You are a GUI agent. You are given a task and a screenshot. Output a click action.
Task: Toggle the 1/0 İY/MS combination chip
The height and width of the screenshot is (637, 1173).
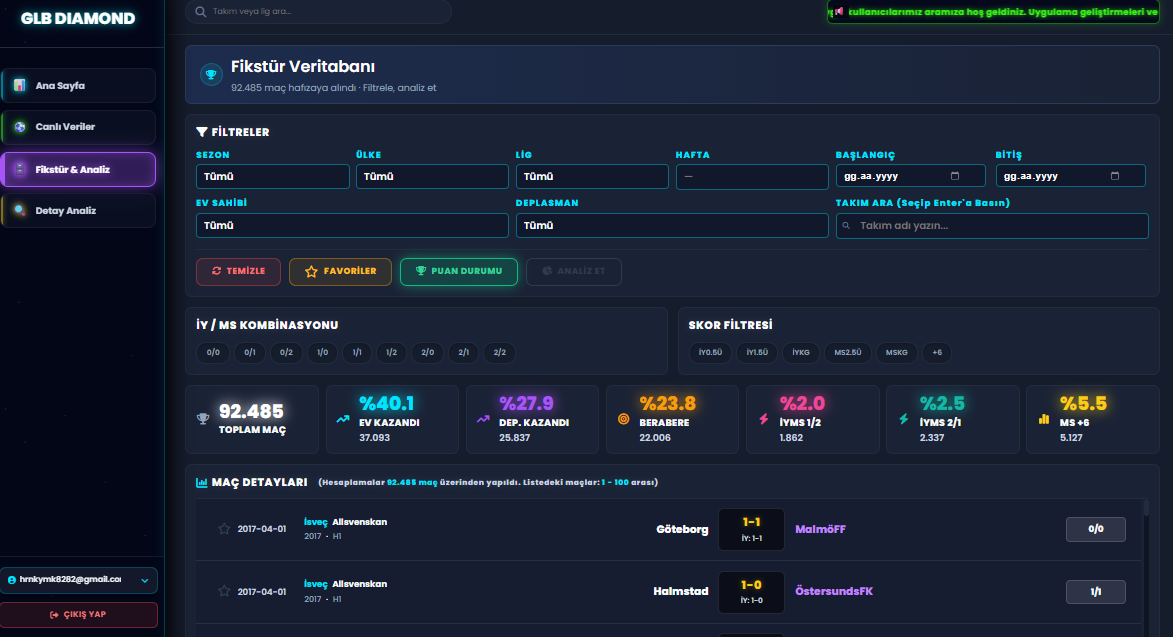coord(322,352)
